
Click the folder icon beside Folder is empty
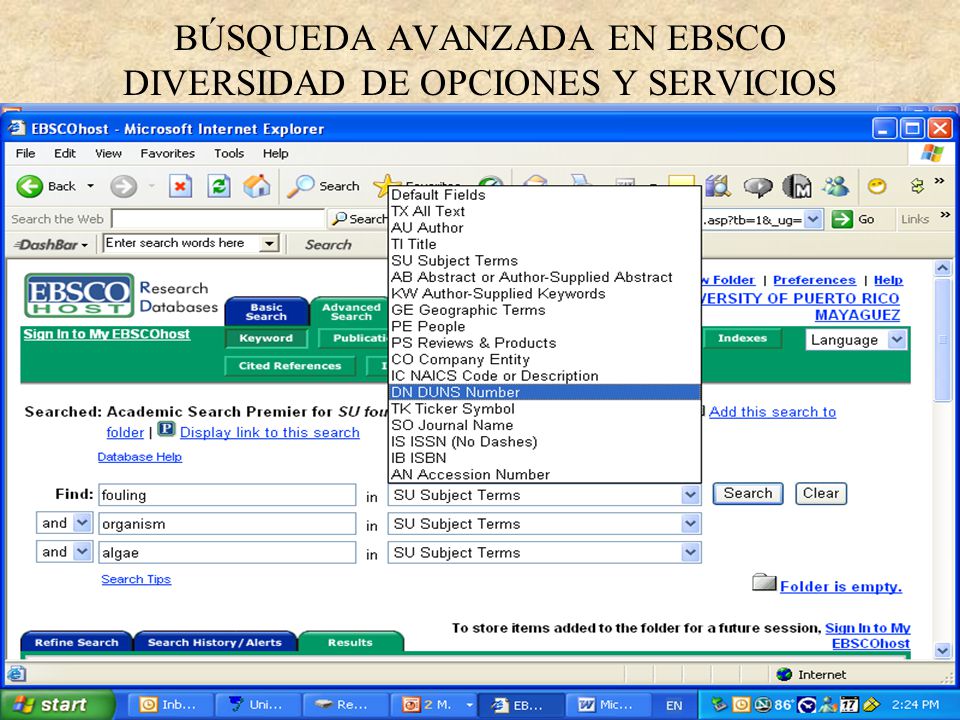pos(764,582)
